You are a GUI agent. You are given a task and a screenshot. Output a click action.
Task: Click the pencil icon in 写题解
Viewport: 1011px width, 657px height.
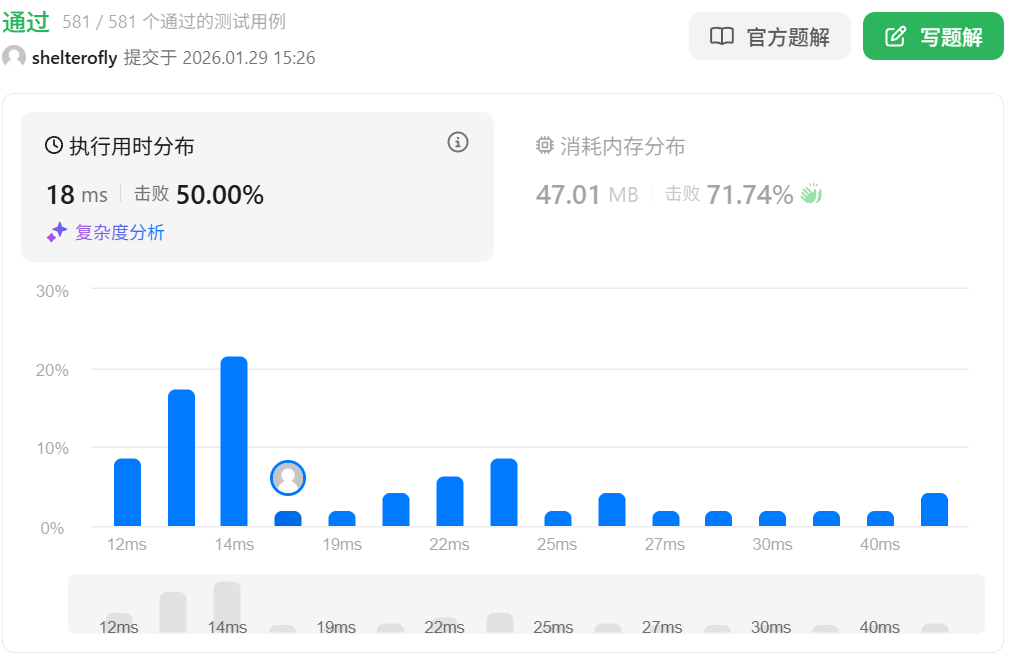(896, 37)
